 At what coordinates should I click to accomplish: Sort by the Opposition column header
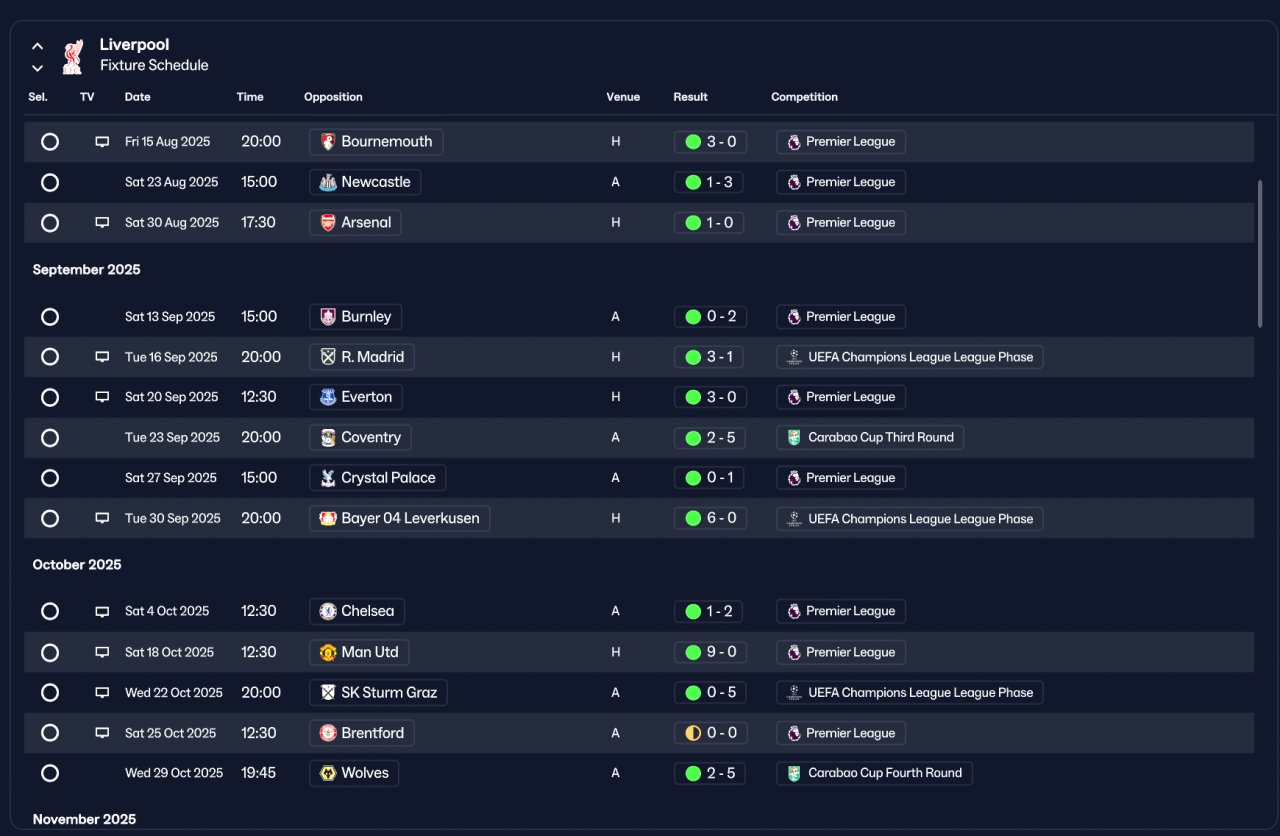point(333,97)
